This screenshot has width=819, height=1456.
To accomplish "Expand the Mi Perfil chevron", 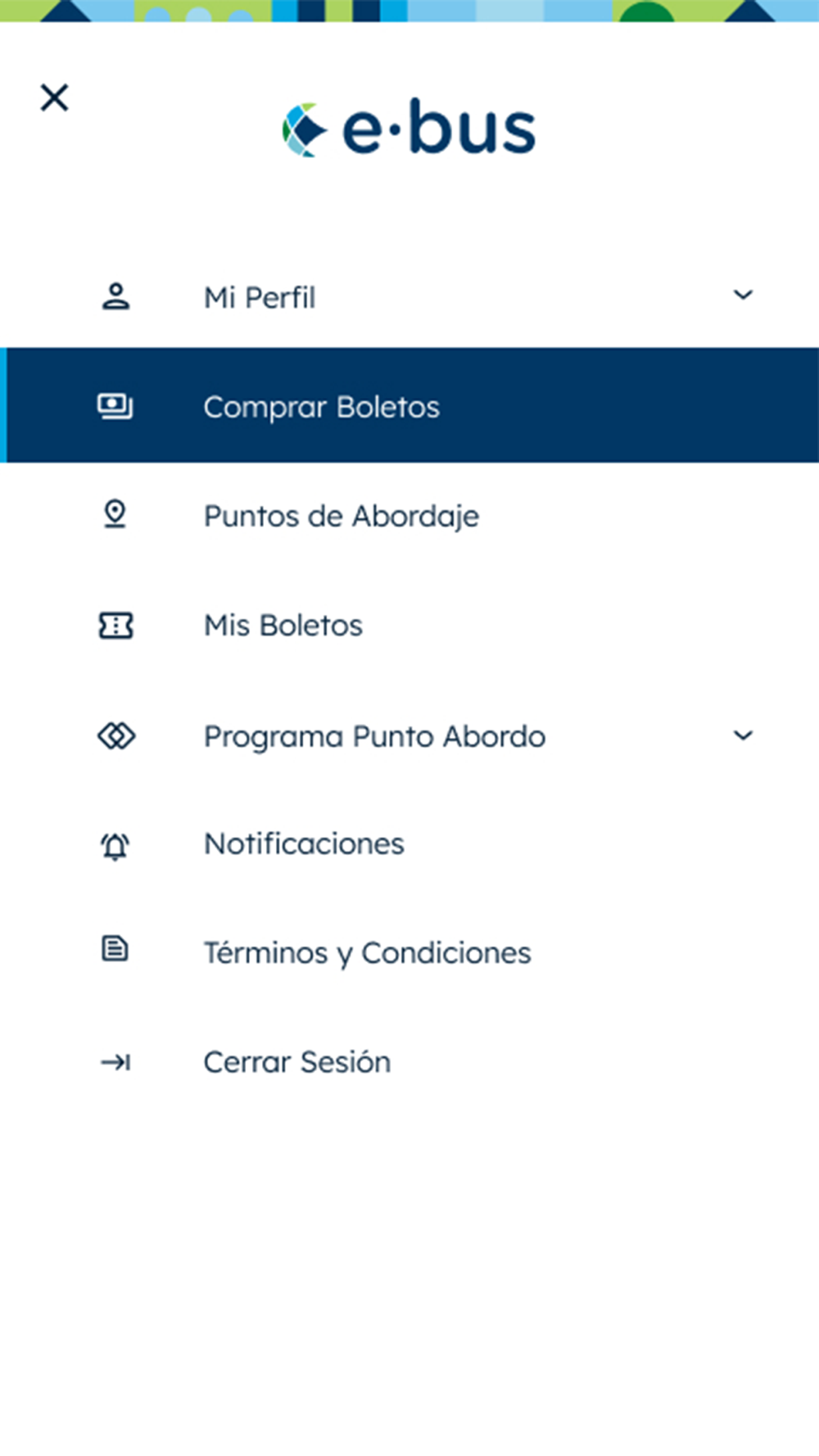I will coord(743,295).
